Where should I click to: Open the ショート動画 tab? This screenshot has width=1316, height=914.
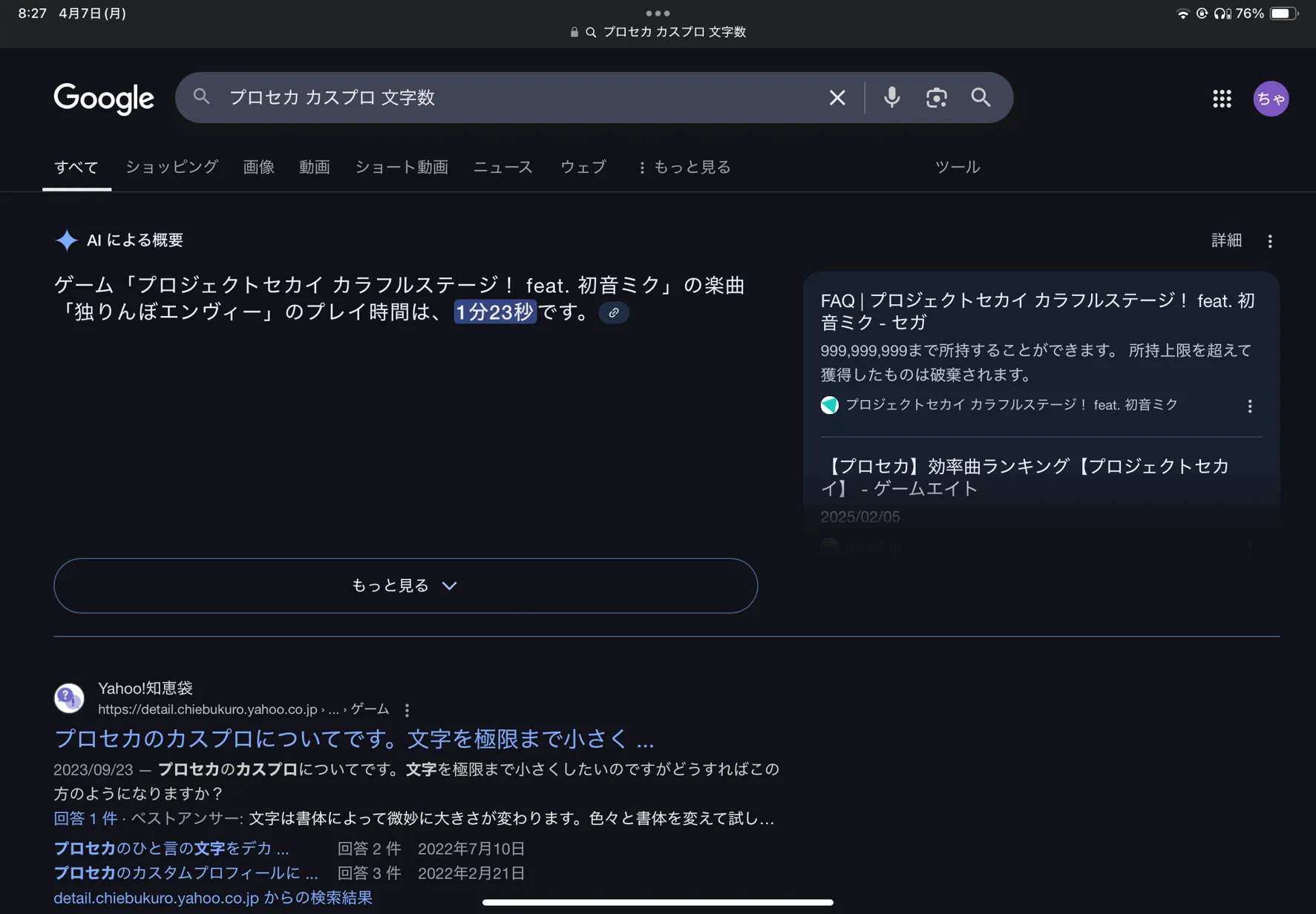click(x=402, y=167)
